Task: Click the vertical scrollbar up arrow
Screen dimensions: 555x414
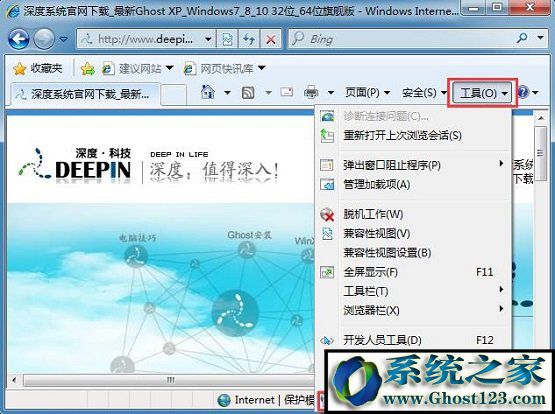Action: (x=540, y=118)
